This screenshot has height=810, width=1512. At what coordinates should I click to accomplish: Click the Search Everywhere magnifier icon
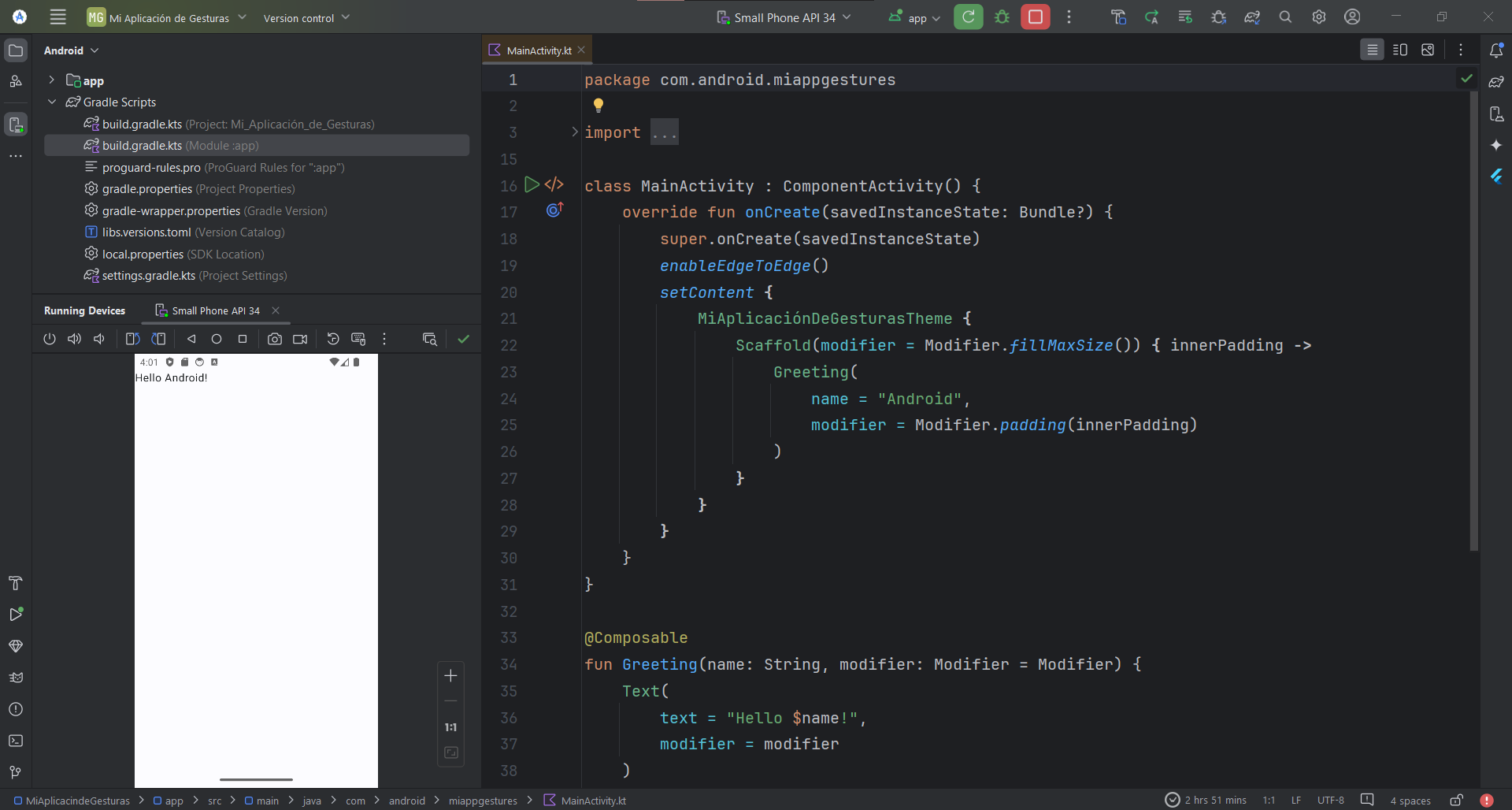pyautogui.click(x=1285, y=17)
